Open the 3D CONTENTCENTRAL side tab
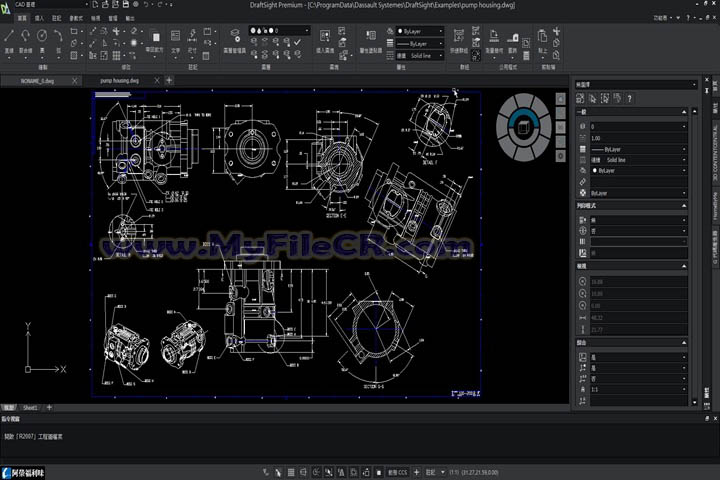Viewport: 720px width, 480px height. click(x=715, y=153)
